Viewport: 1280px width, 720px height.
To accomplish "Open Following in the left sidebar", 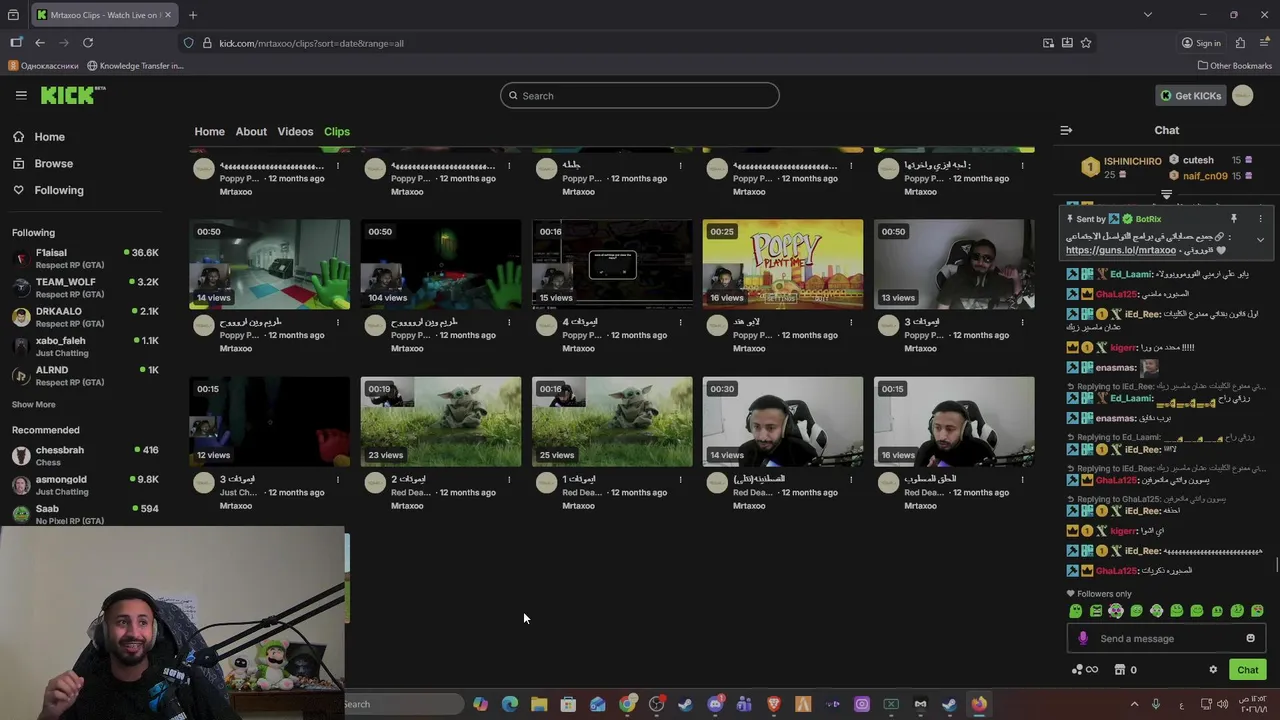I will pyautogui.click(x=59, y=190).
